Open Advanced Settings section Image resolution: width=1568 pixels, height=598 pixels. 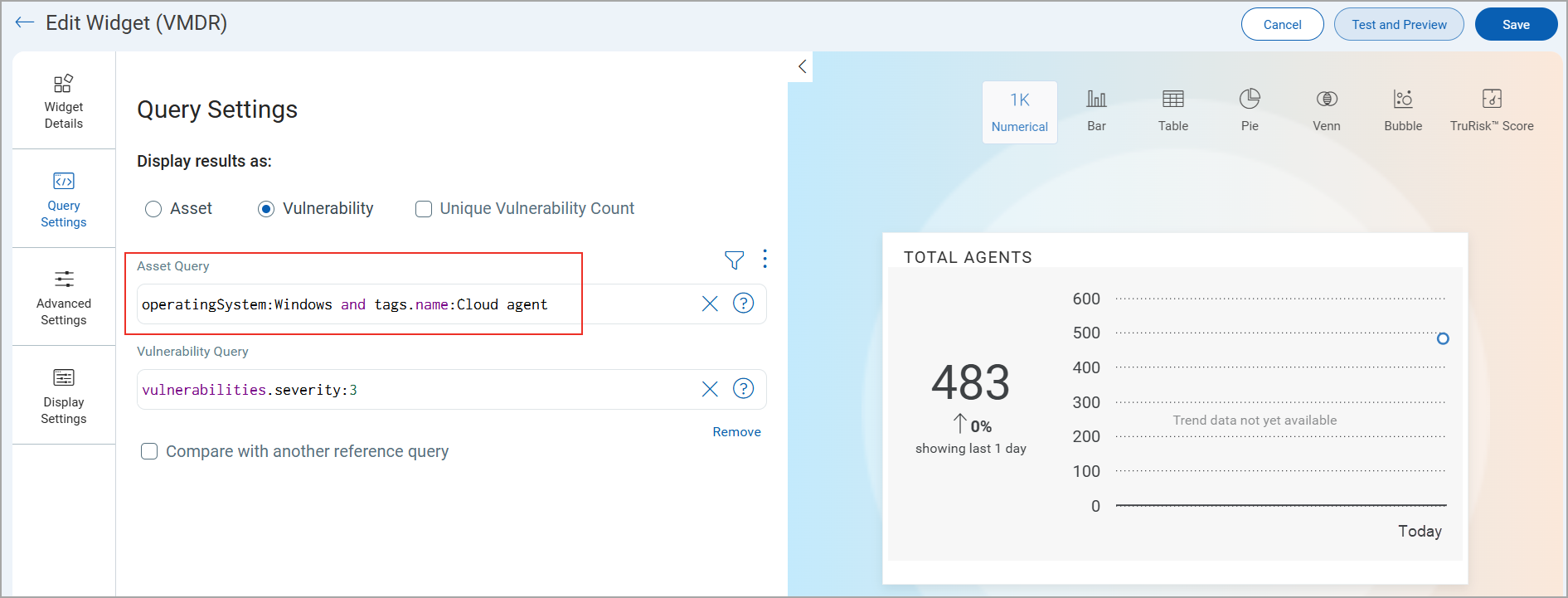[x=64, y=297]
